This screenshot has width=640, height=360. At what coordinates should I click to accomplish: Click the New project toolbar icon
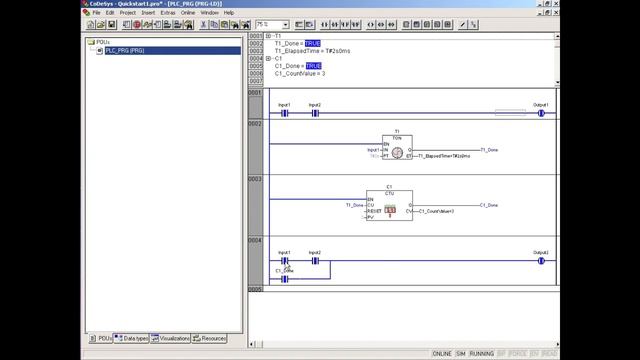tap(91, 24)
